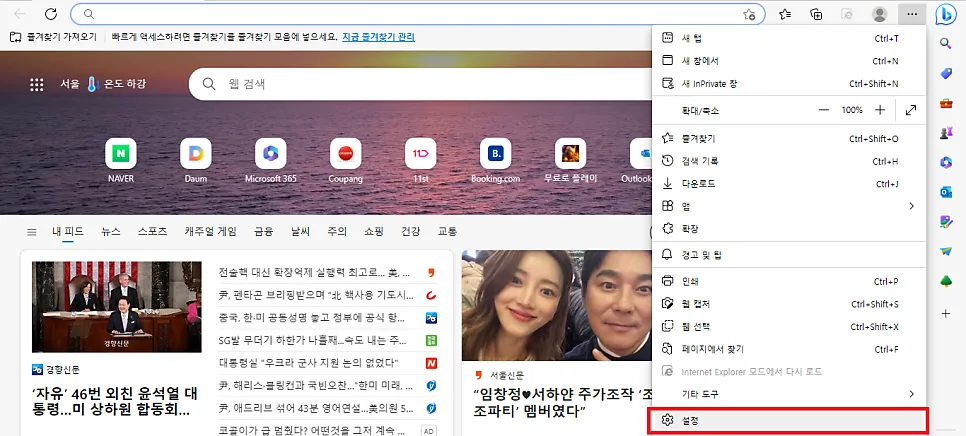The width and height of the screenshot is (966, 436).
Task: Zoom in with the menu plus button
Action: coord(880,110)
